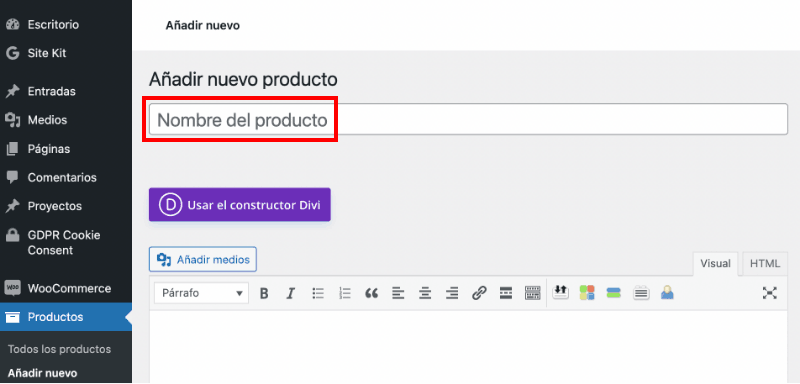Viewport: 800px width, 384px height.
Task: Insert a numbered list
Action: [345, 293]
